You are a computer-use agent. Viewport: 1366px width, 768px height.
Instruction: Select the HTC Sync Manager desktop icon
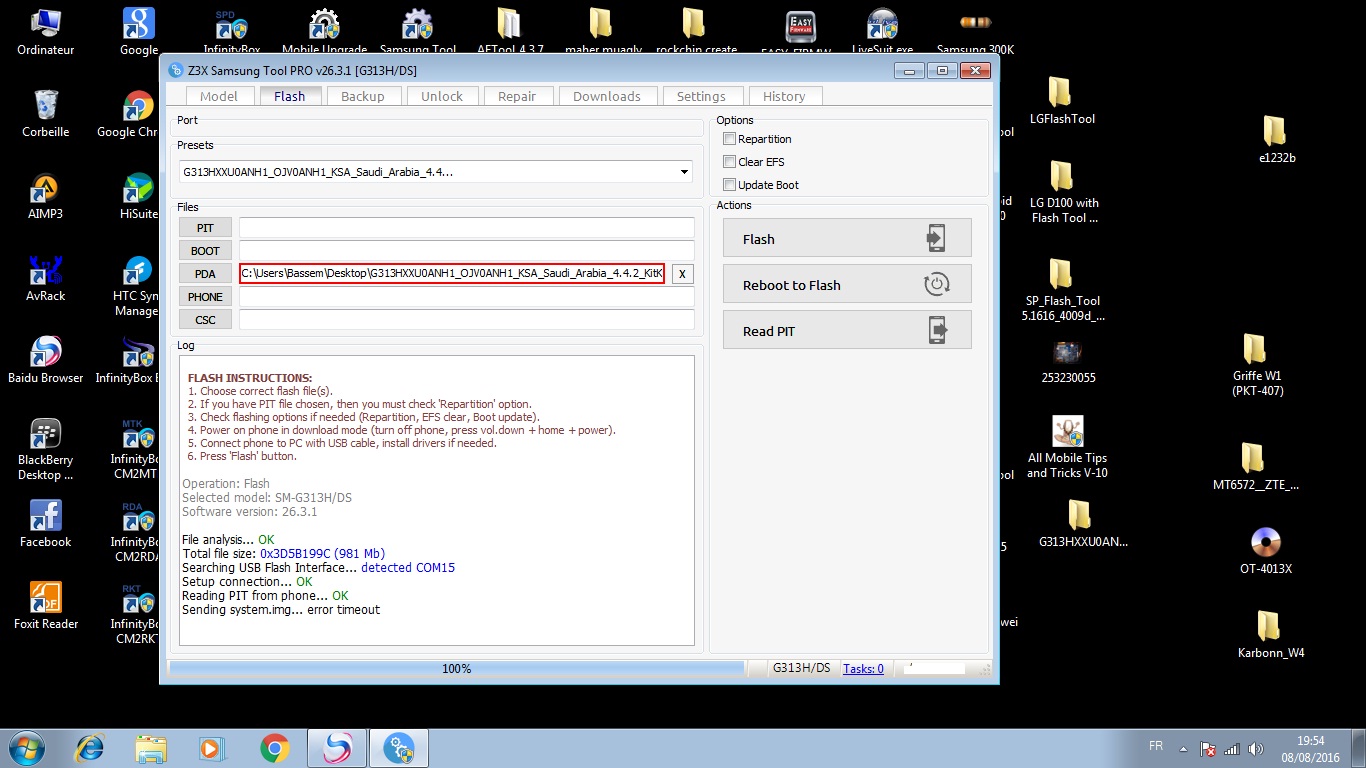[x=137, y=285]
